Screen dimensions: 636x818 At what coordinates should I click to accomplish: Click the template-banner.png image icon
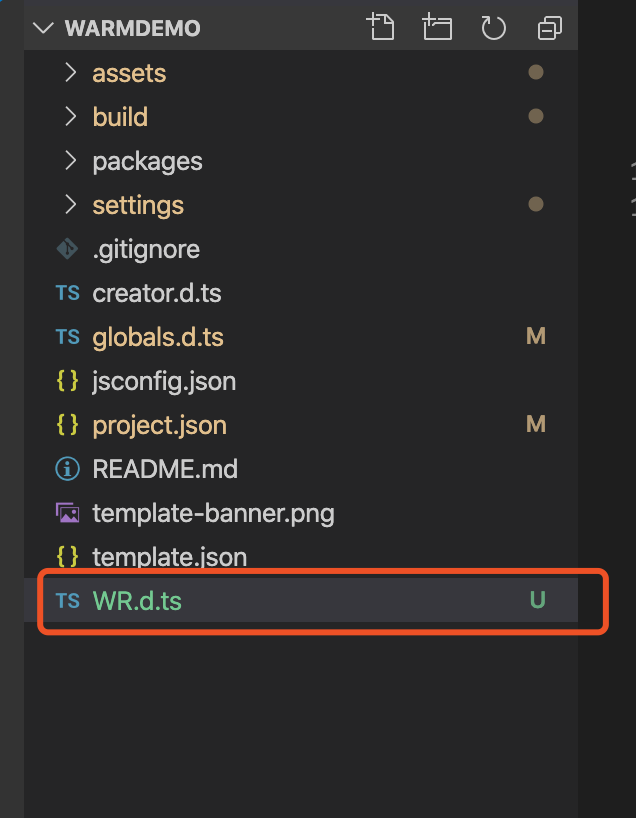point(68,513)
